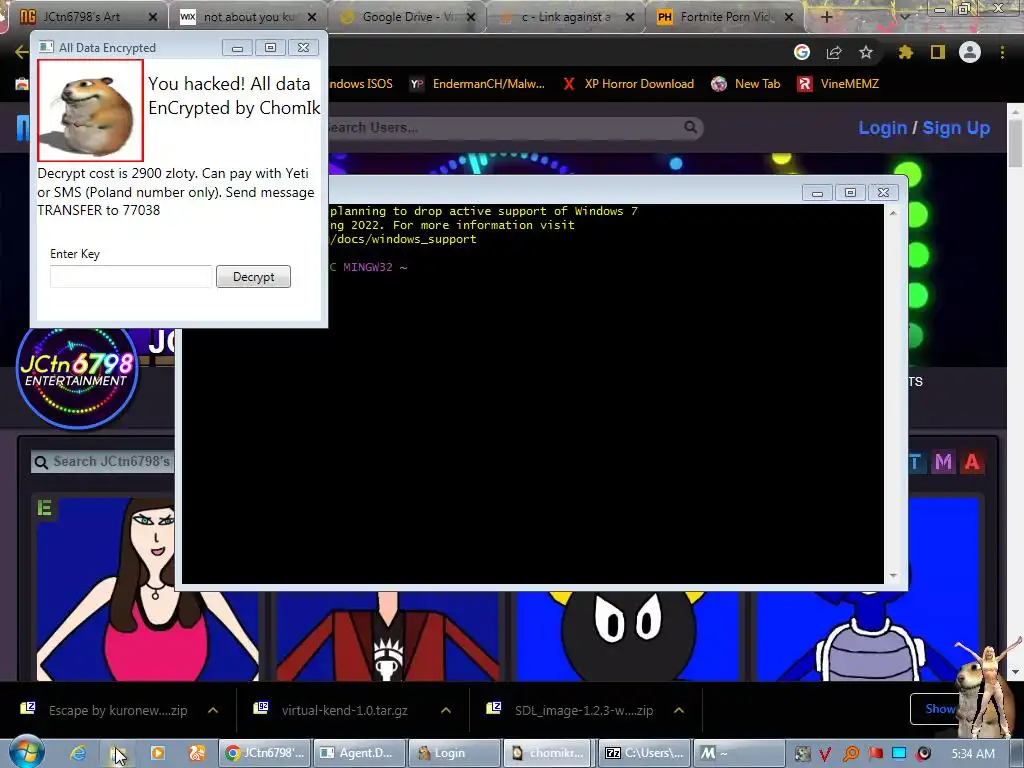Click the orange magnifier tray icon
This screenshot has width=1024, height=768.
coord(850,754)
